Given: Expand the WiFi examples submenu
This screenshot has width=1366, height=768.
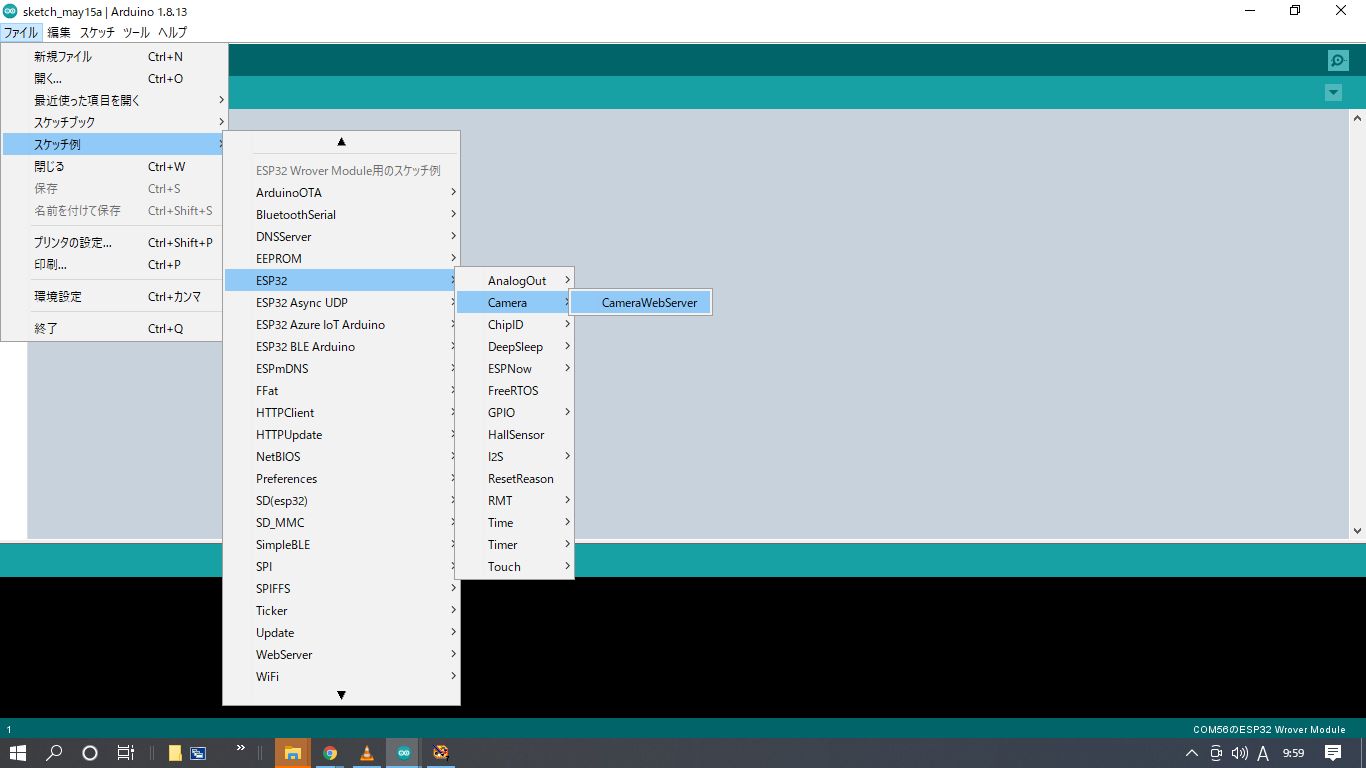Looking at the screenshot, I should (x=340, y=677).
